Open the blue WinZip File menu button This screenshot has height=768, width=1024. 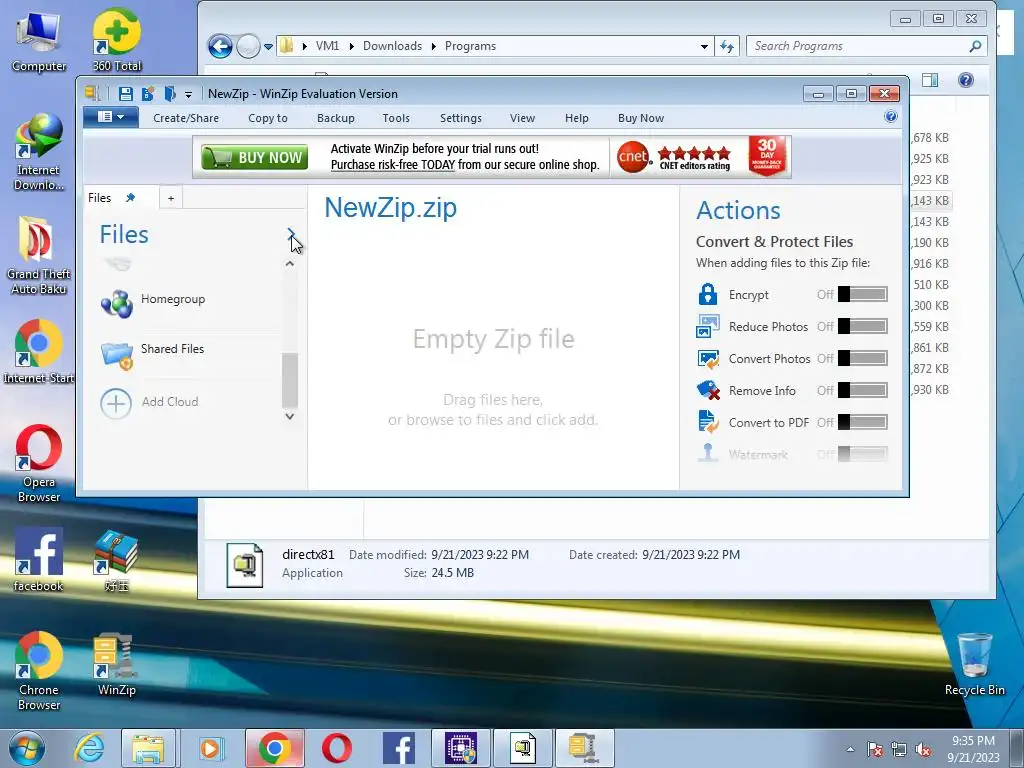coord(110,118)
